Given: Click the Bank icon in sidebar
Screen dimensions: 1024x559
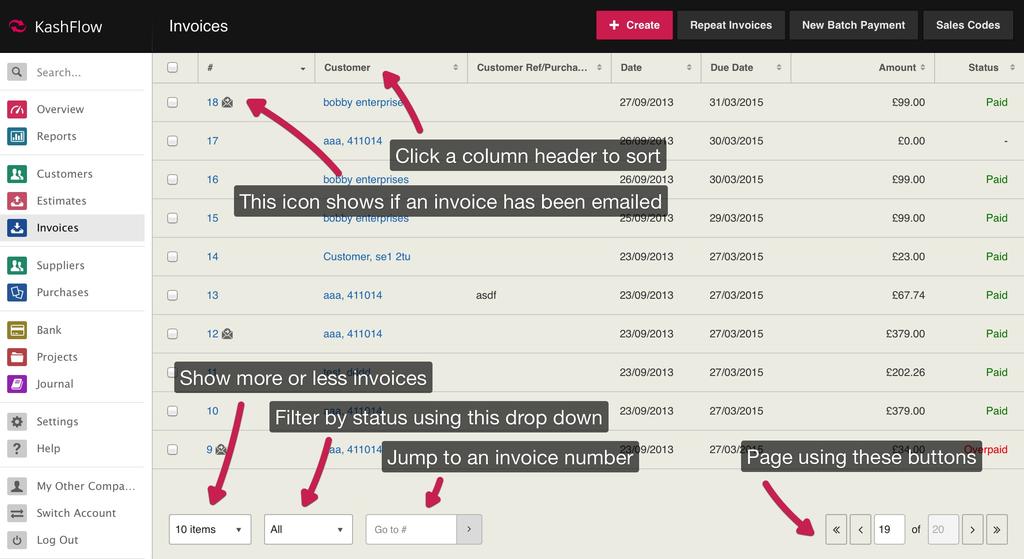Looking at the screenshot, I should click(x=17, y=330).
